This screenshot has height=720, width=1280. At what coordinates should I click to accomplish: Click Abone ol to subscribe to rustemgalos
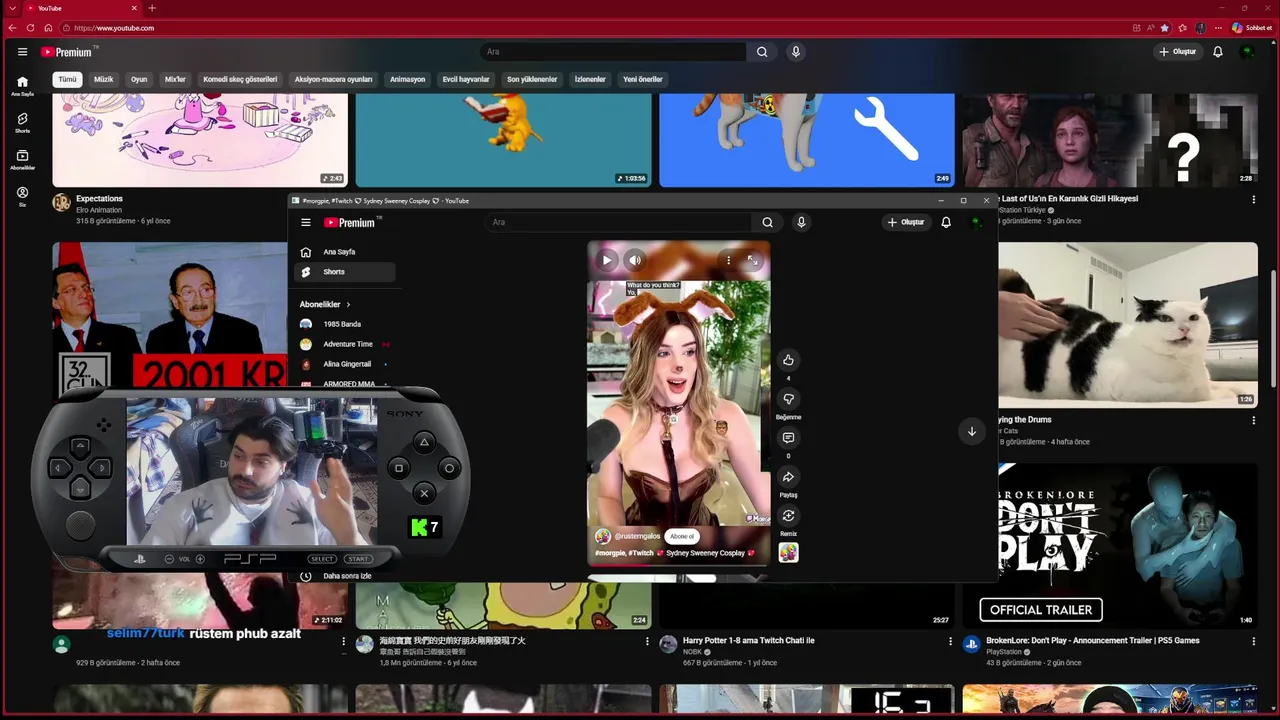(682, 536)
